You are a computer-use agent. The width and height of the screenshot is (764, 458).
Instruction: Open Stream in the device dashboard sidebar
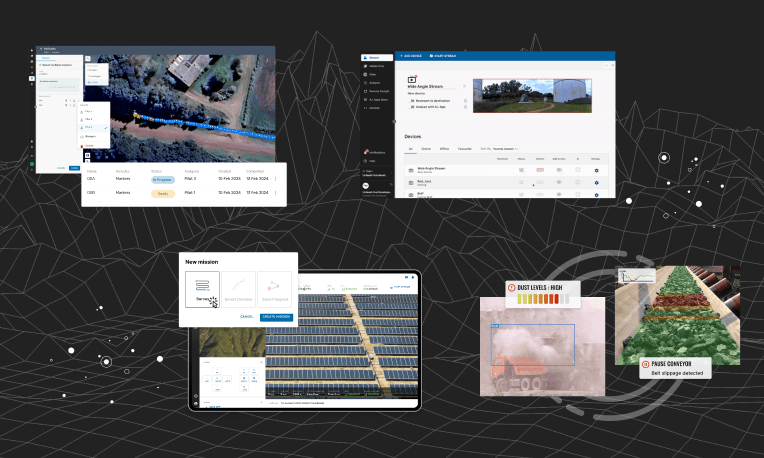tap(377, 57)
